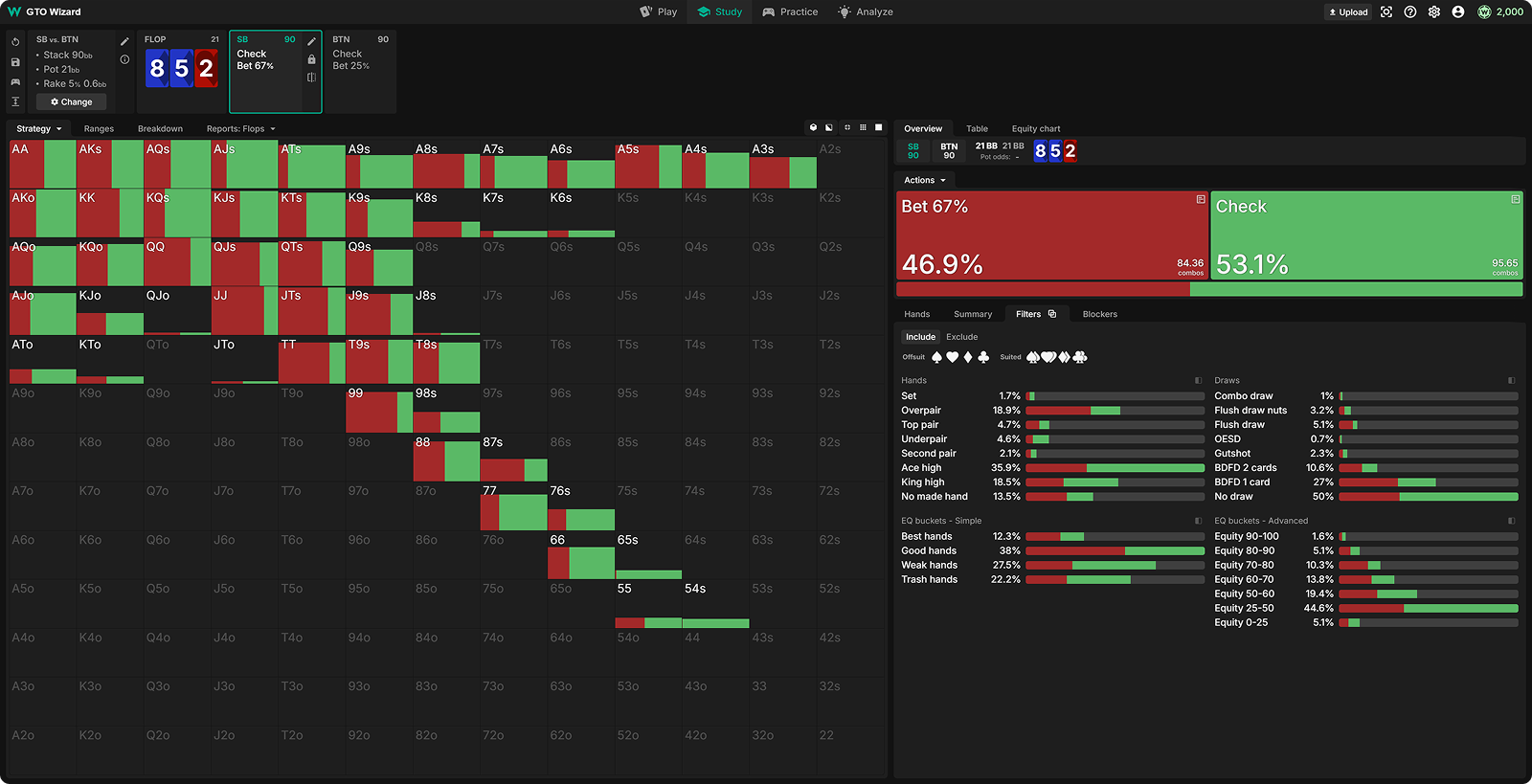Click the info icon under SB vs. BTN

click(x=124, y=59)
